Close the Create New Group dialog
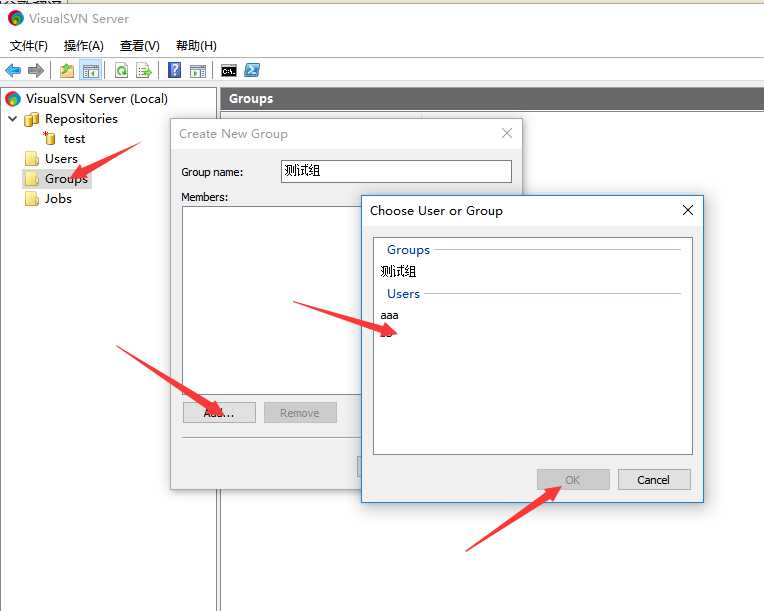 pos(507,133)
